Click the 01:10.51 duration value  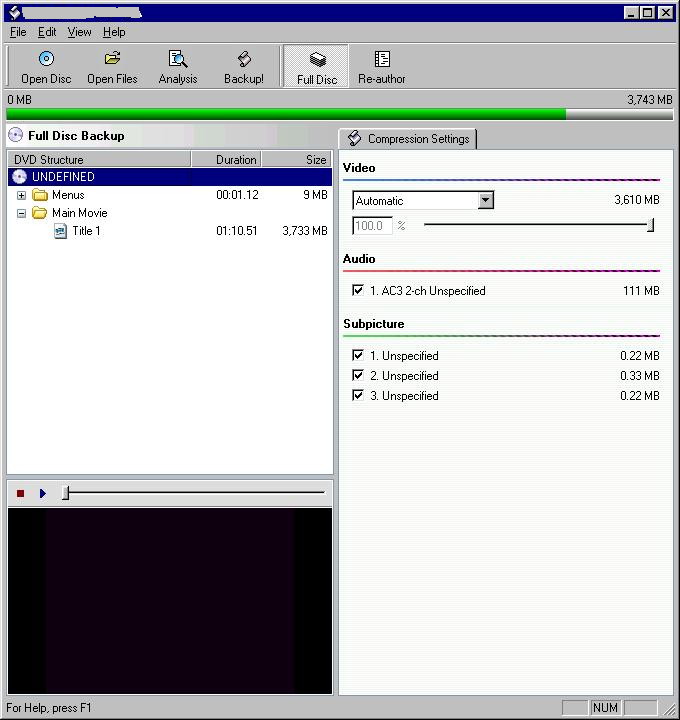point(236,231)
